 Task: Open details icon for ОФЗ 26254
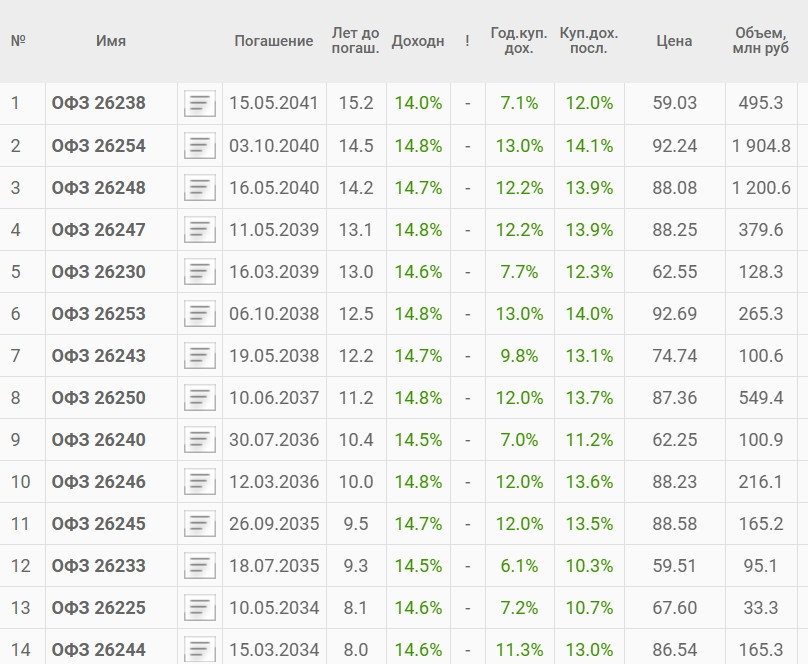(199, 146)
